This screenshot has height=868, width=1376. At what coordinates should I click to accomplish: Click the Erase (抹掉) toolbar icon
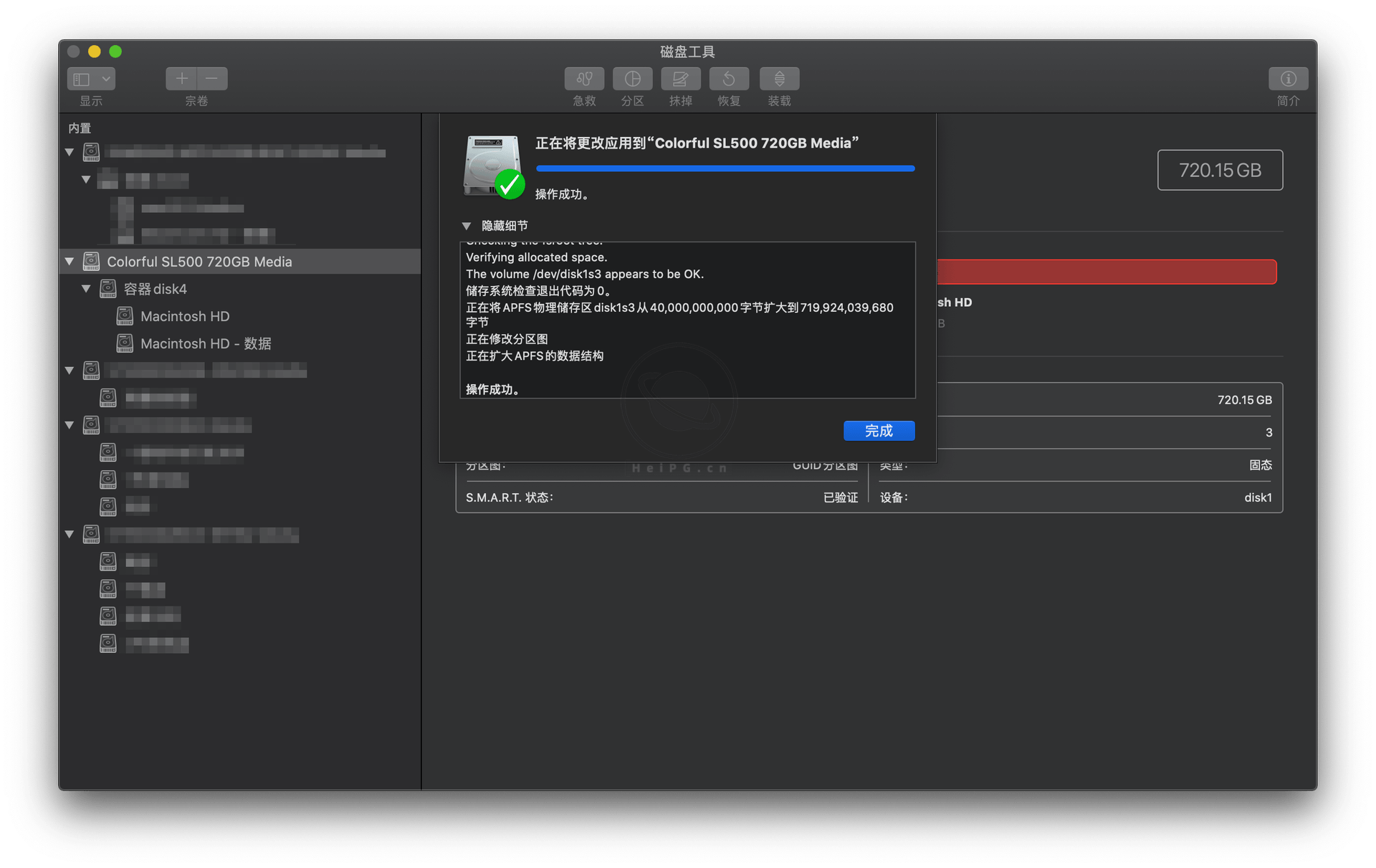[680, 79]
